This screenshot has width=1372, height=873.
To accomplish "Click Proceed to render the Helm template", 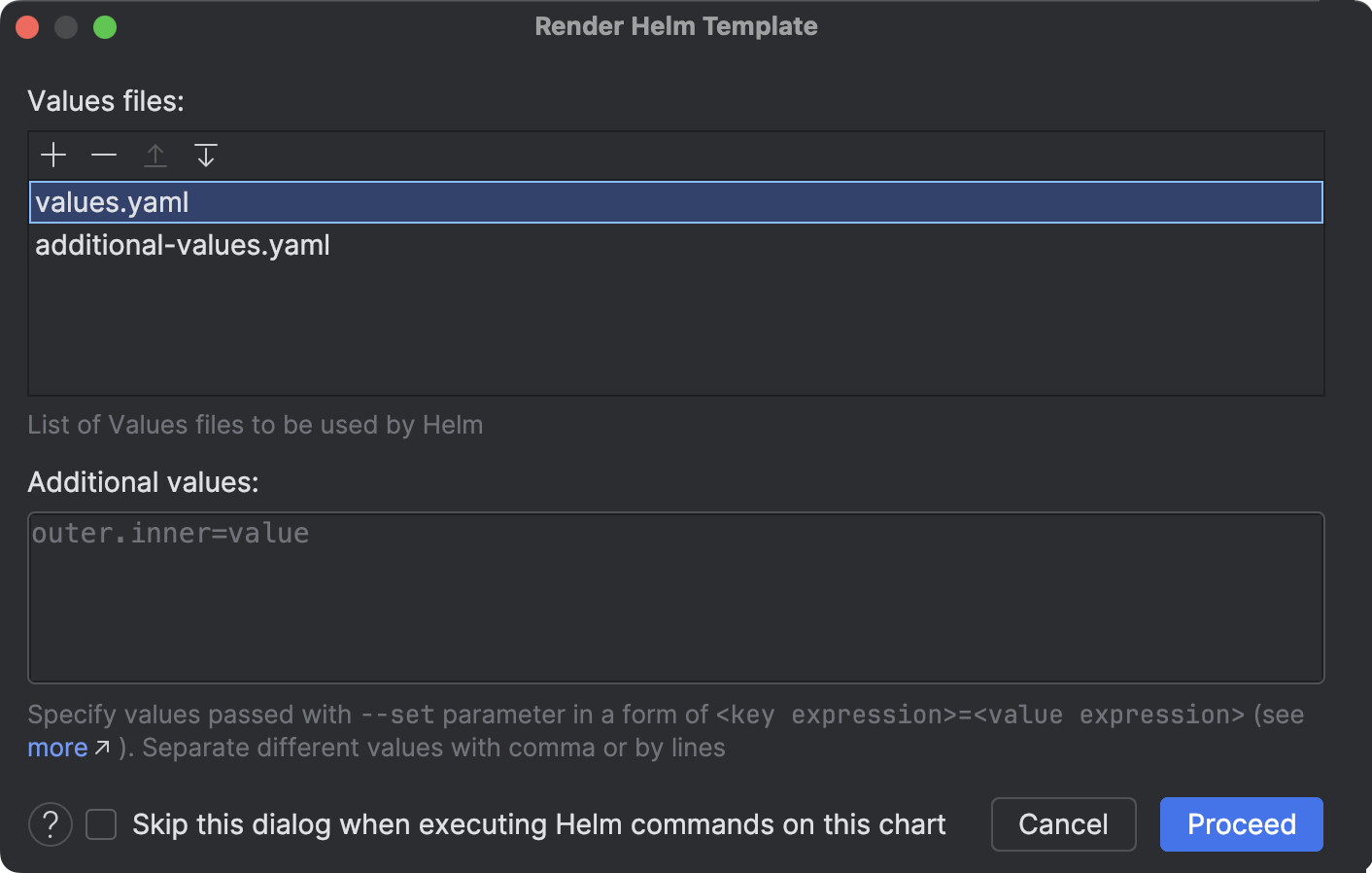I will point(1241,823).
